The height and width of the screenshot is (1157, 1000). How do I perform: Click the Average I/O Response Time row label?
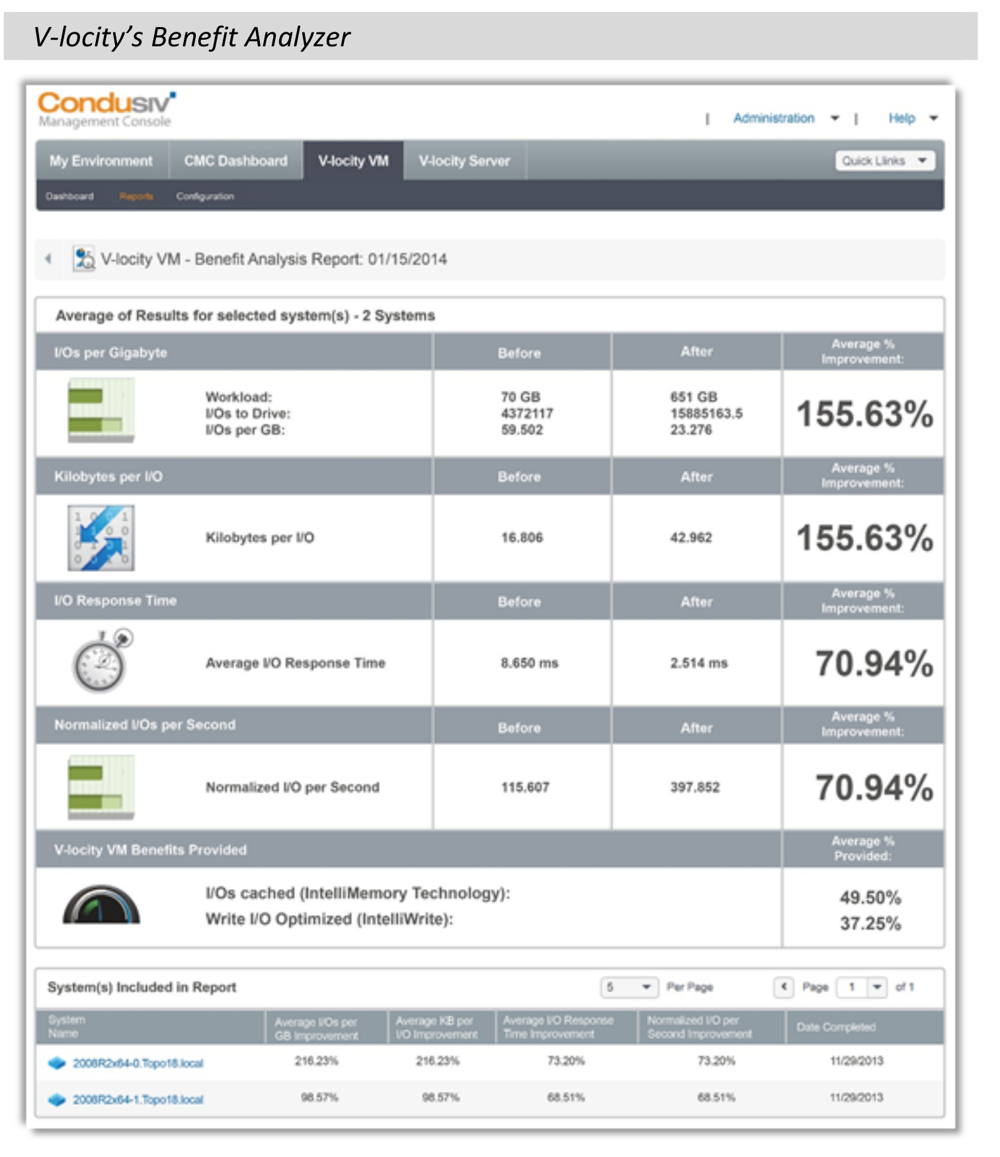pos(295,663)
